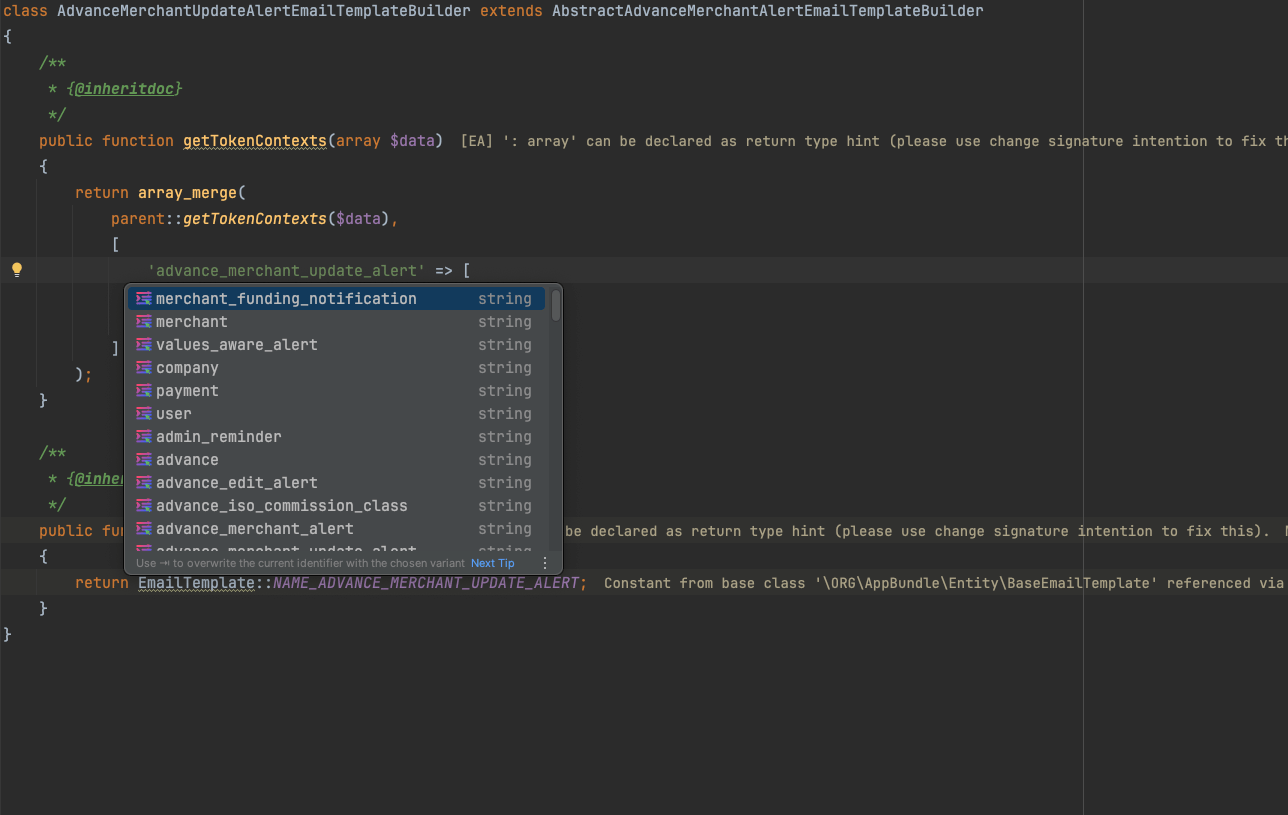Click icon next to 'user' suggestion
The width and height of the screenshot is (1288, 815).
(x=144, y=414)
